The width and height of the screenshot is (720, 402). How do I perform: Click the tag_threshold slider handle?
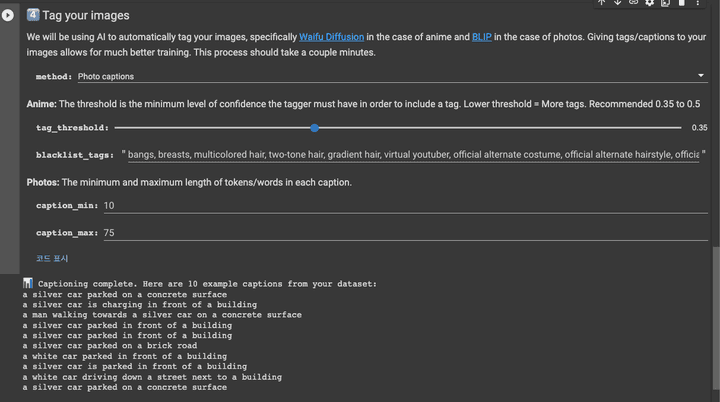pos(315,128)
